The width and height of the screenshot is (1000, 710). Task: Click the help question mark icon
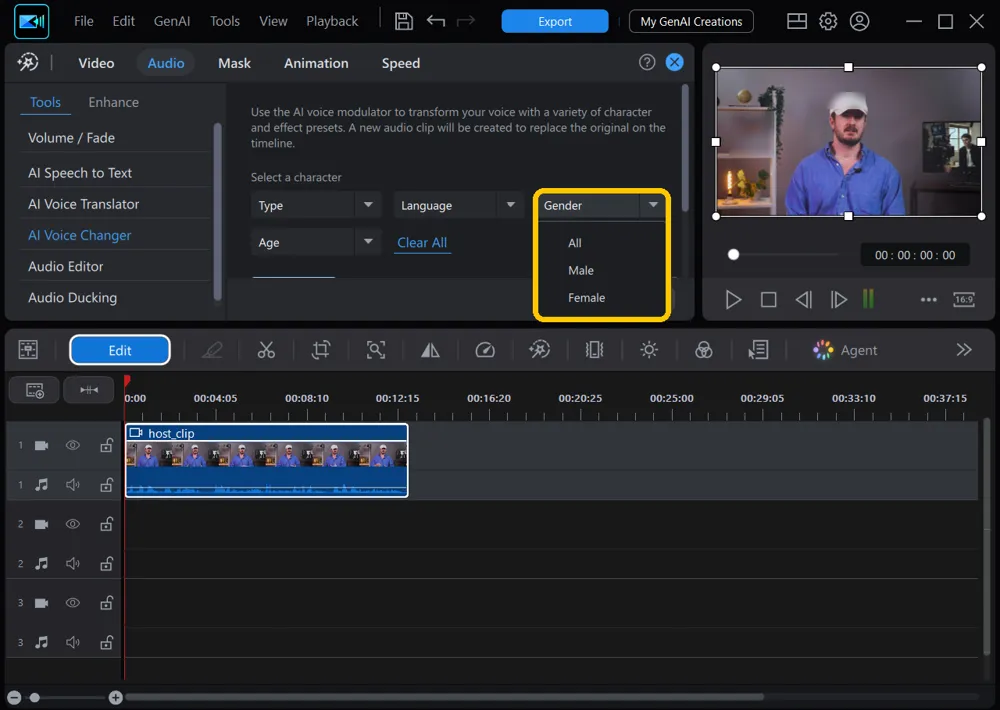[x=647, y=62]
